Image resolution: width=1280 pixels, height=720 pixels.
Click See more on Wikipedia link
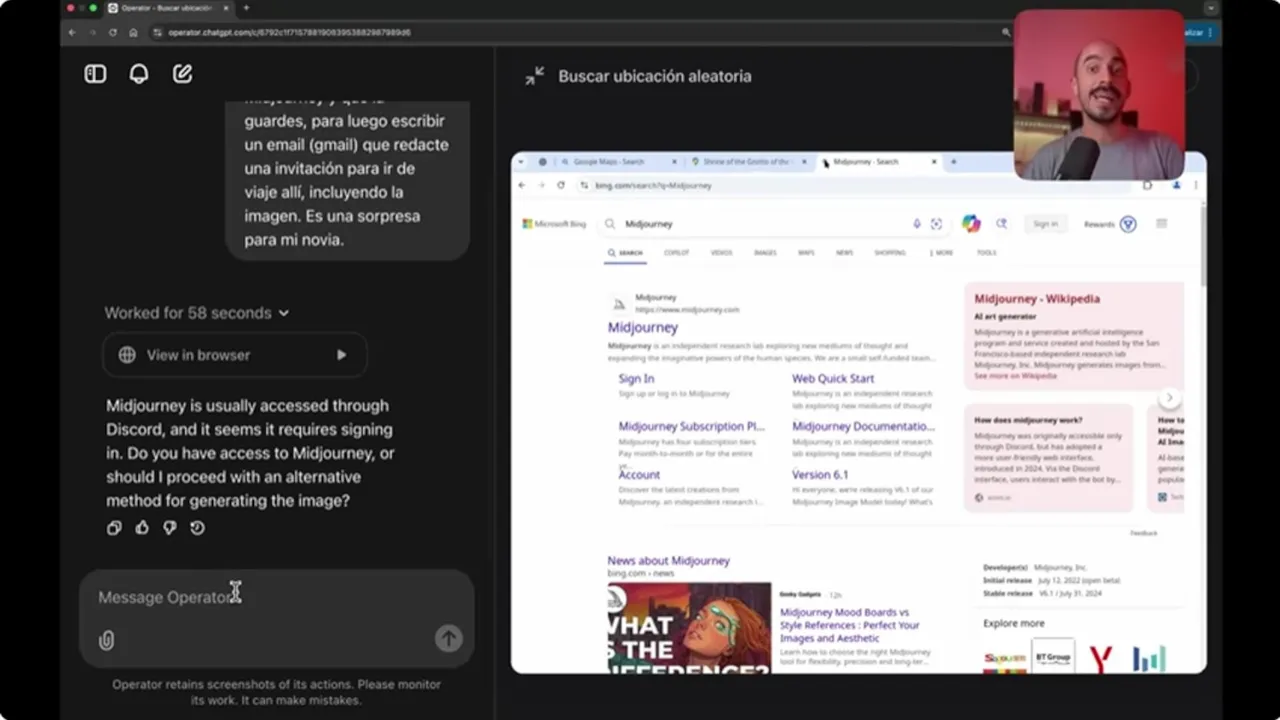point(1015,376)
